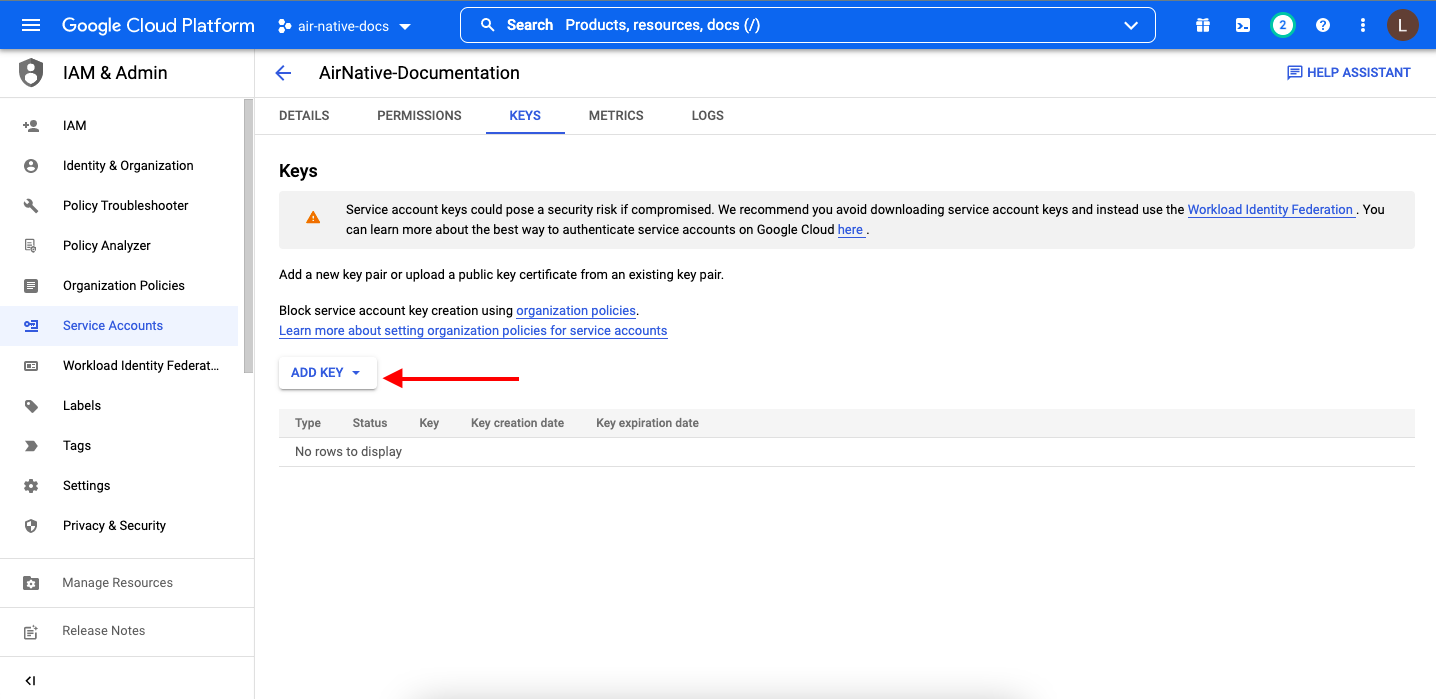The image size is (1436, 699).
Task: Select Policy Troubleshooter in the sidebar
Action: (125, 206)
